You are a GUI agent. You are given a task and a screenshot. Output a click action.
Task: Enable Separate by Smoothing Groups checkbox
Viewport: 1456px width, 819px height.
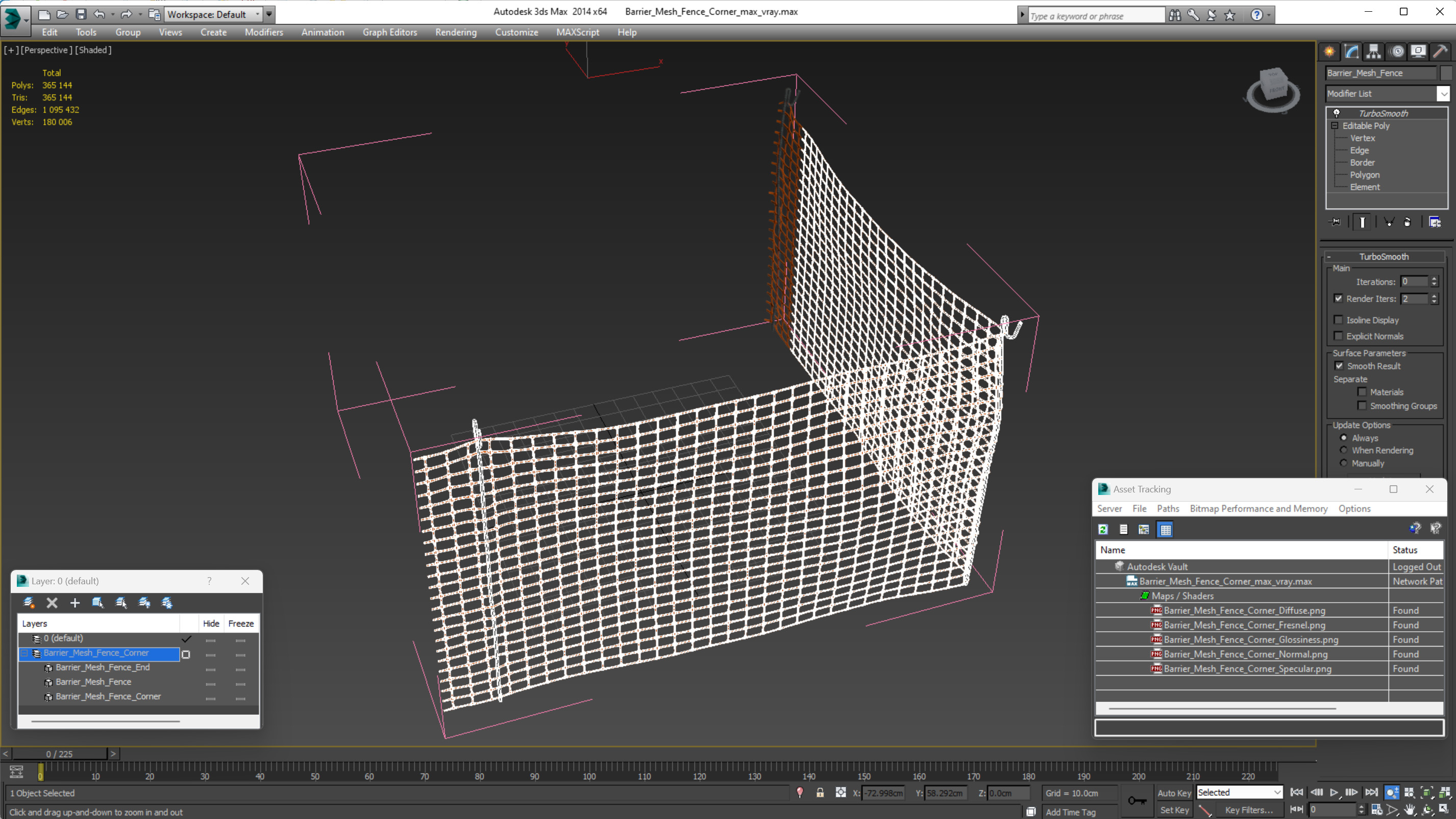(1362, 405)
